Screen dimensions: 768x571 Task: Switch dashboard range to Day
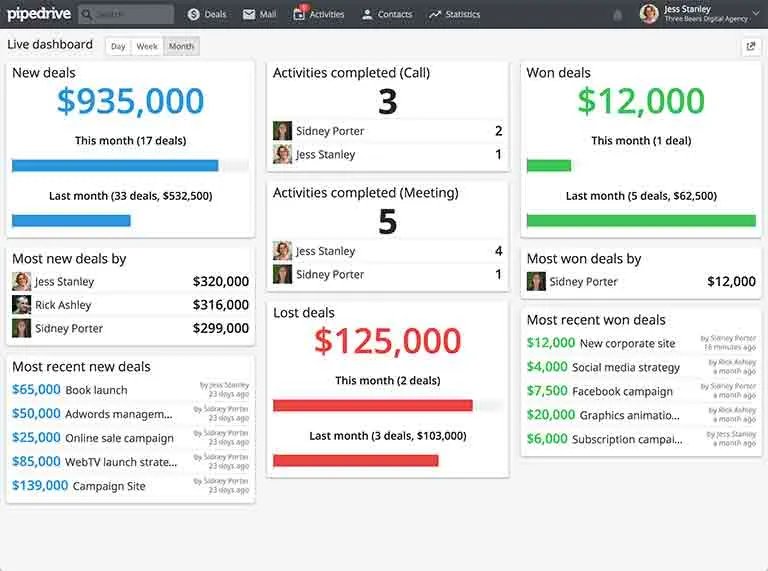118,46
